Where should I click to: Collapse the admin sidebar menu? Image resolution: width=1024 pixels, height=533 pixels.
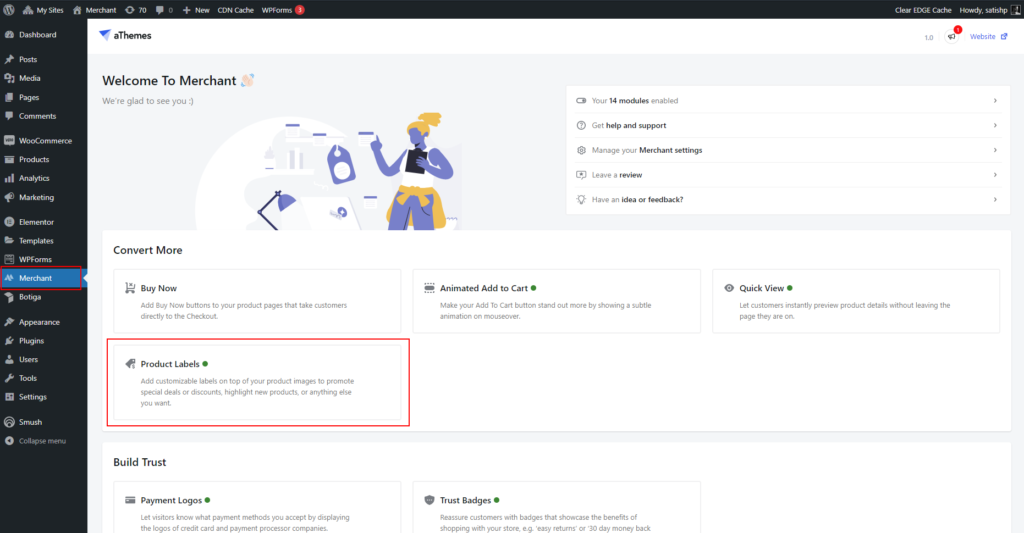click(x=36, y=441)
